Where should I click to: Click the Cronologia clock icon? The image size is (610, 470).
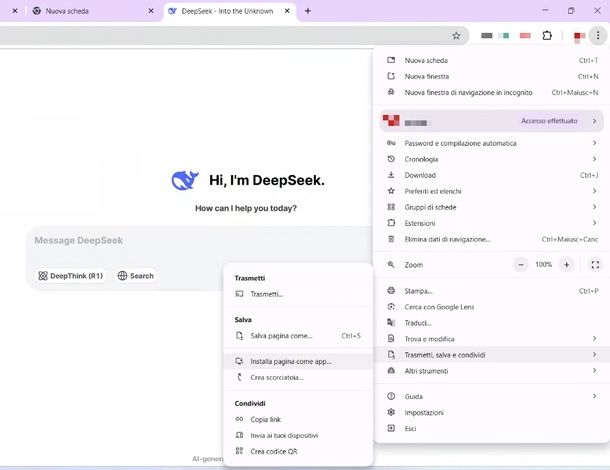point(391,159)
